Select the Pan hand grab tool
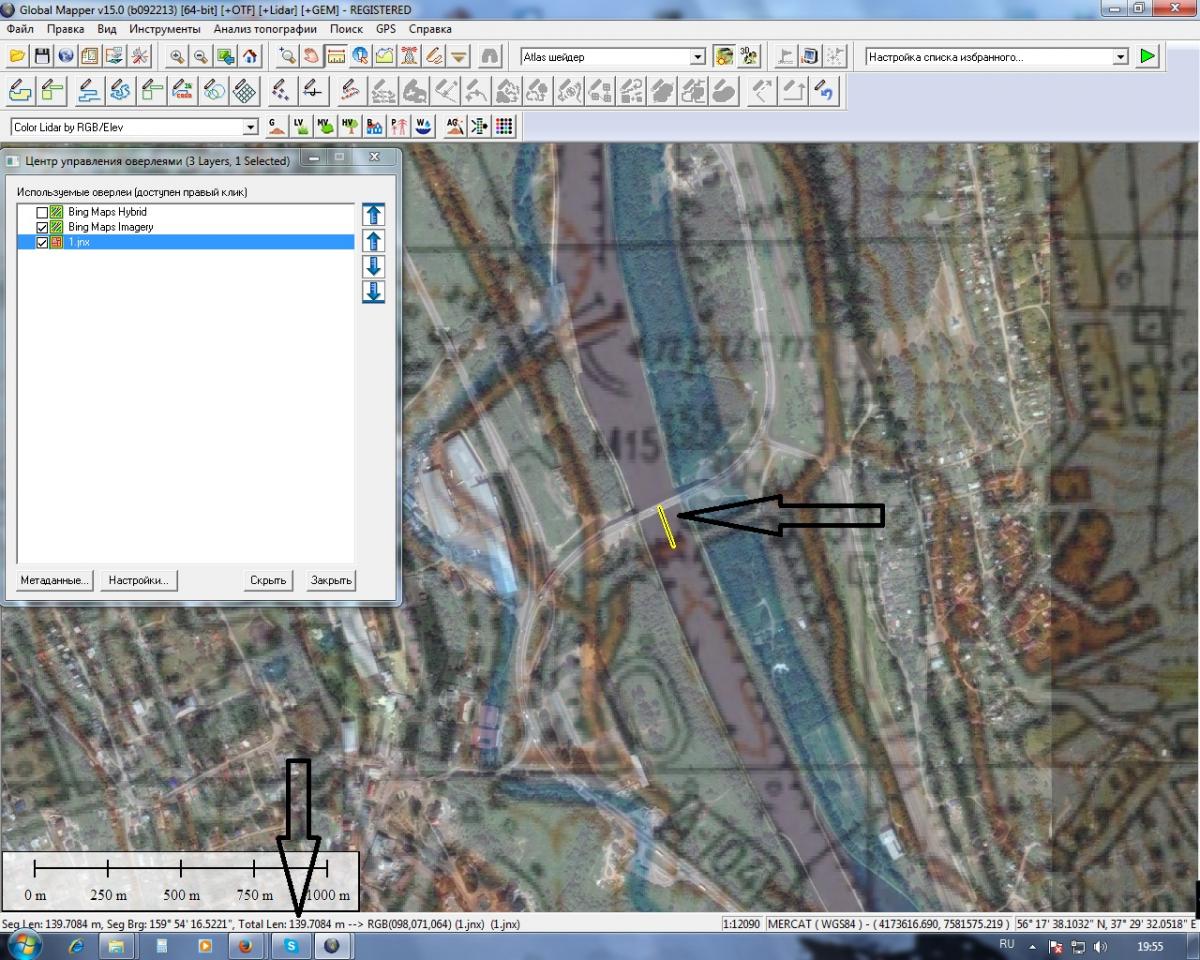Viewport: 1200px width, 960px height. pyautogui.click(x=312, y=57)
